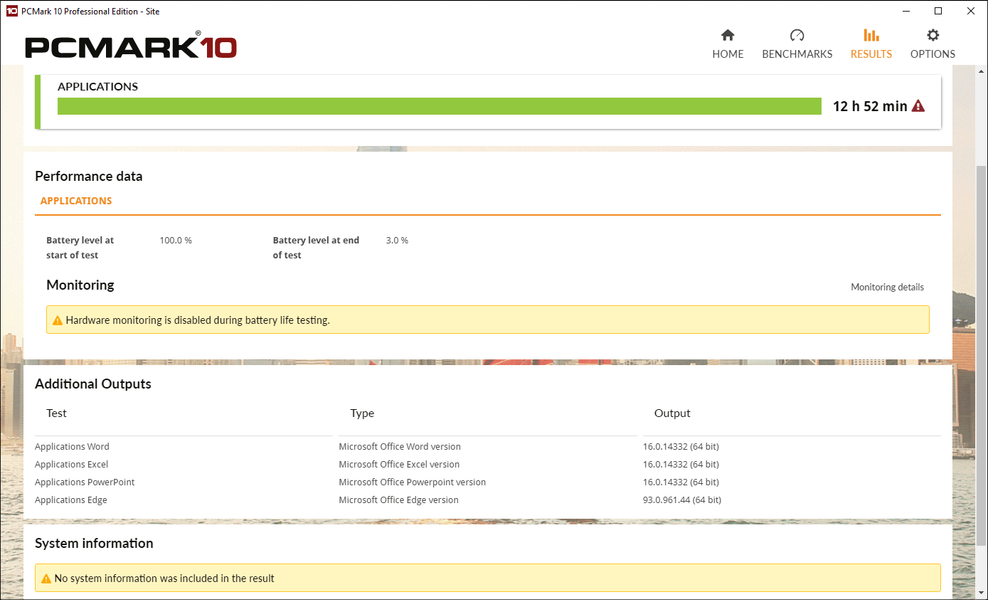Open the Options gear section
988x600 pixels.
pos(933,44)
